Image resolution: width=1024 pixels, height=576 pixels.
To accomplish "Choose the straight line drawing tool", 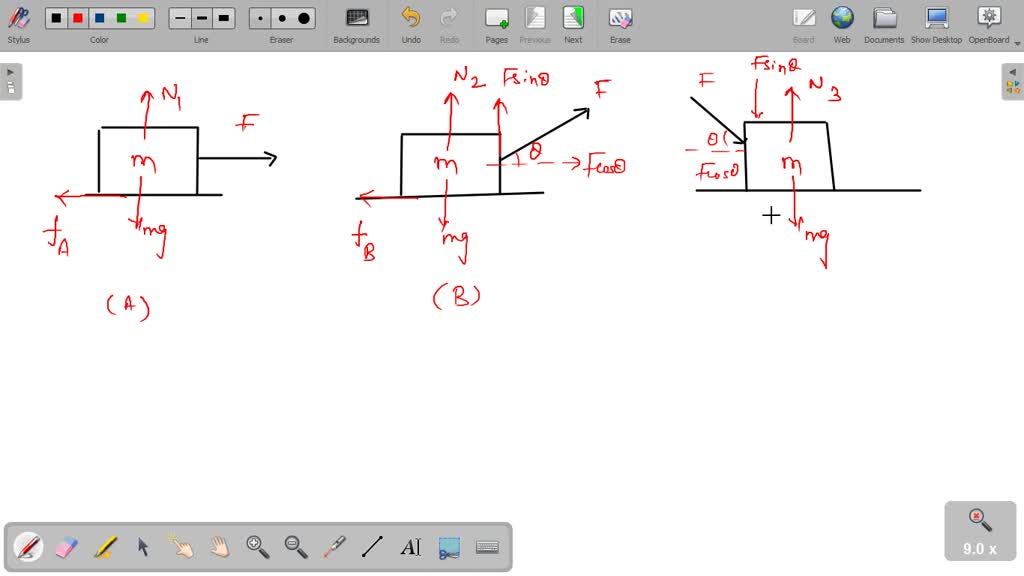I will click(372, 547).
